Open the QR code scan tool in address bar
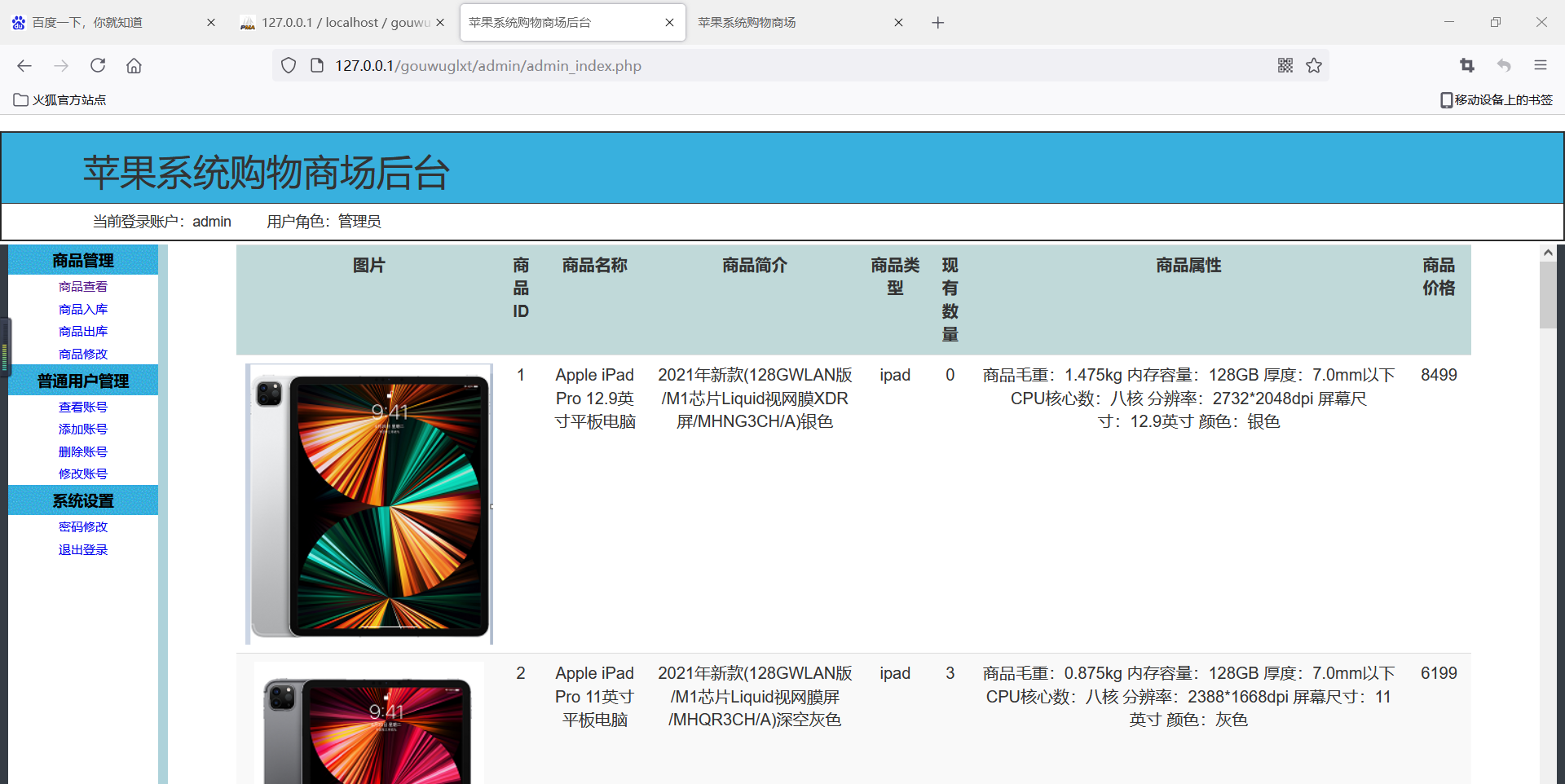 (1285, 65)
